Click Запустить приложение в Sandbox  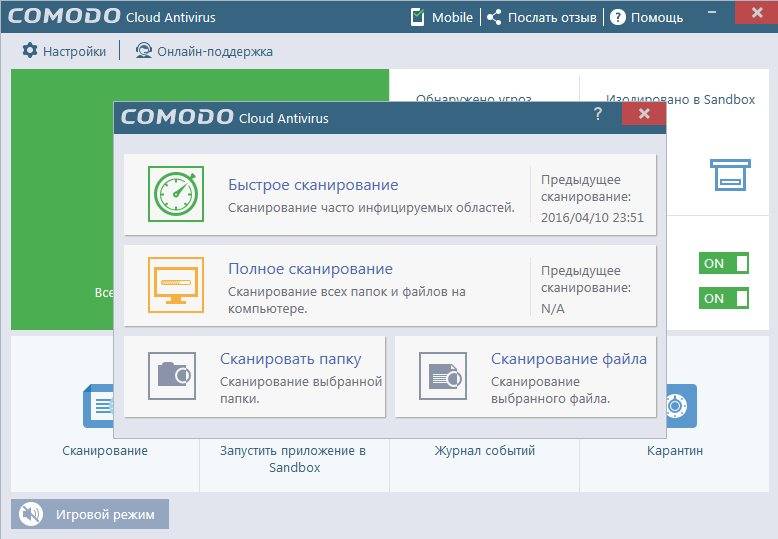(294, 459)
